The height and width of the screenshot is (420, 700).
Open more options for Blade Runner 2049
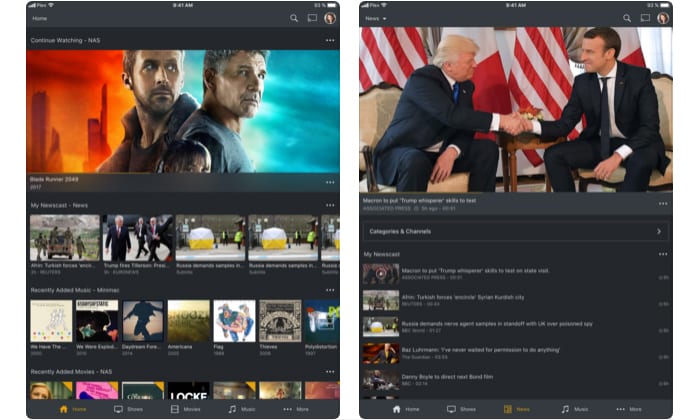click(x=330, y=182)
